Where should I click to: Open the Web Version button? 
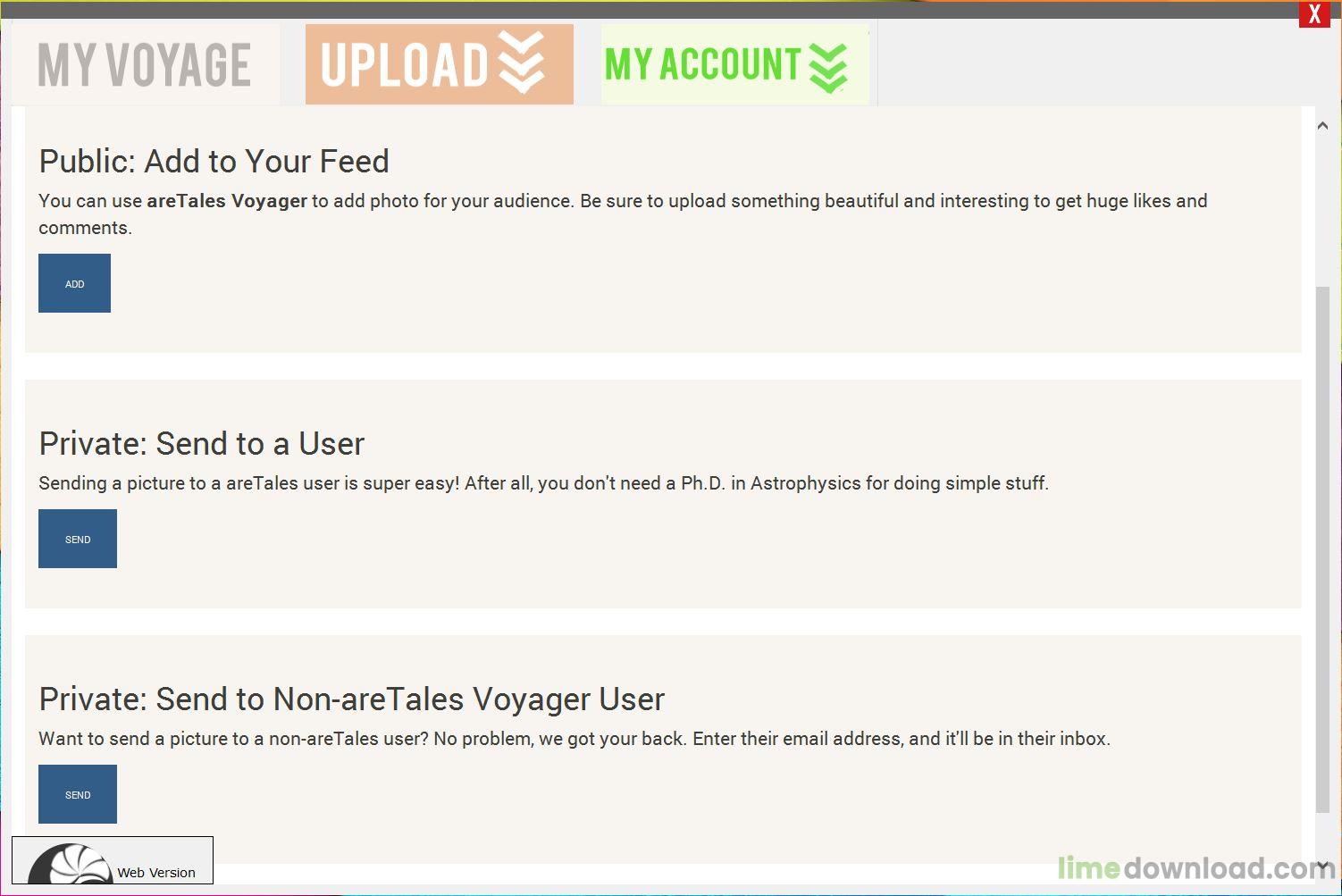[x=113, y=860]
